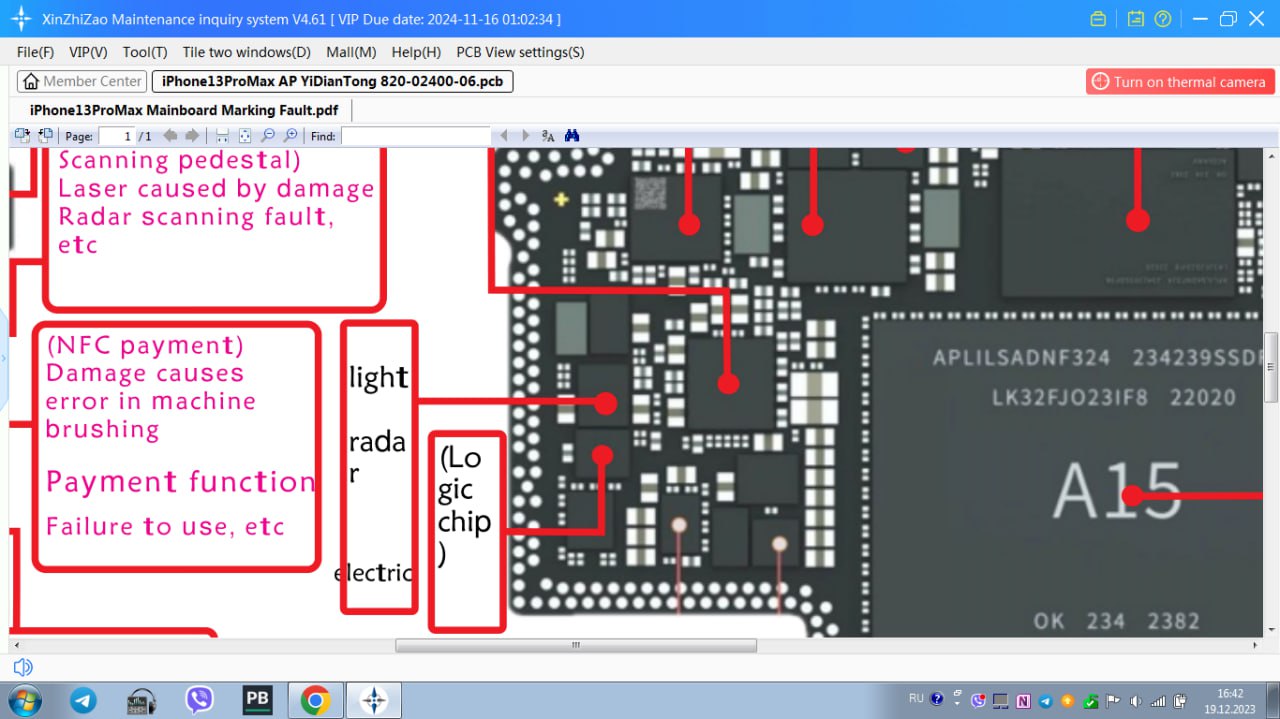
Task: Zoom out with the minus magnifier icon
Action: (267, 136)
